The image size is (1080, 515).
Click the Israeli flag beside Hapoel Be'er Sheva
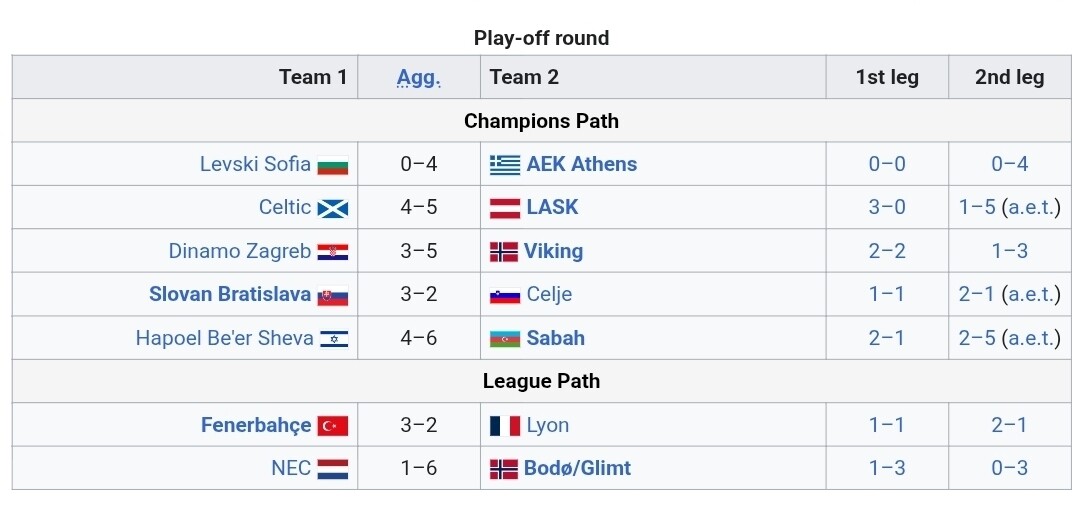tap(334, 338)
